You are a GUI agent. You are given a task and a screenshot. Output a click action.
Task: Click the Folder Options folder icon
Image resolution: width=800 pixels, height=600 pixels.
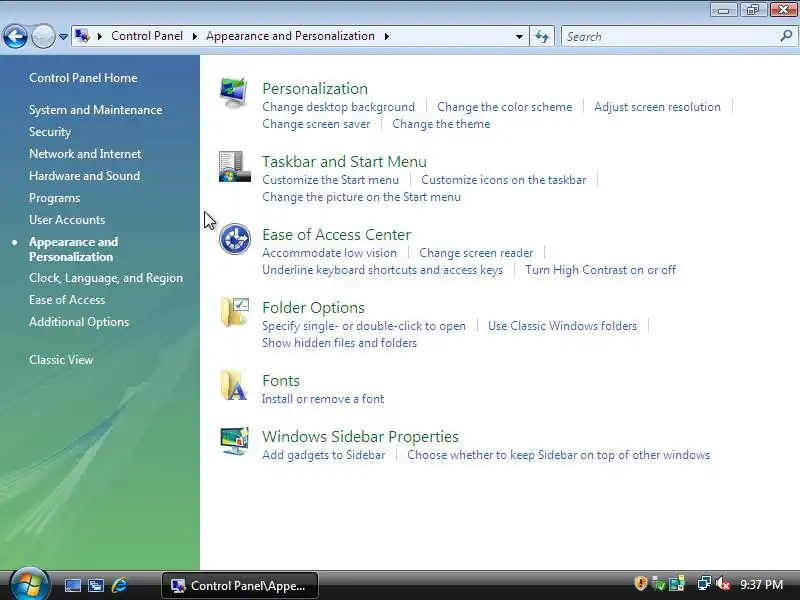click(235, 312)
